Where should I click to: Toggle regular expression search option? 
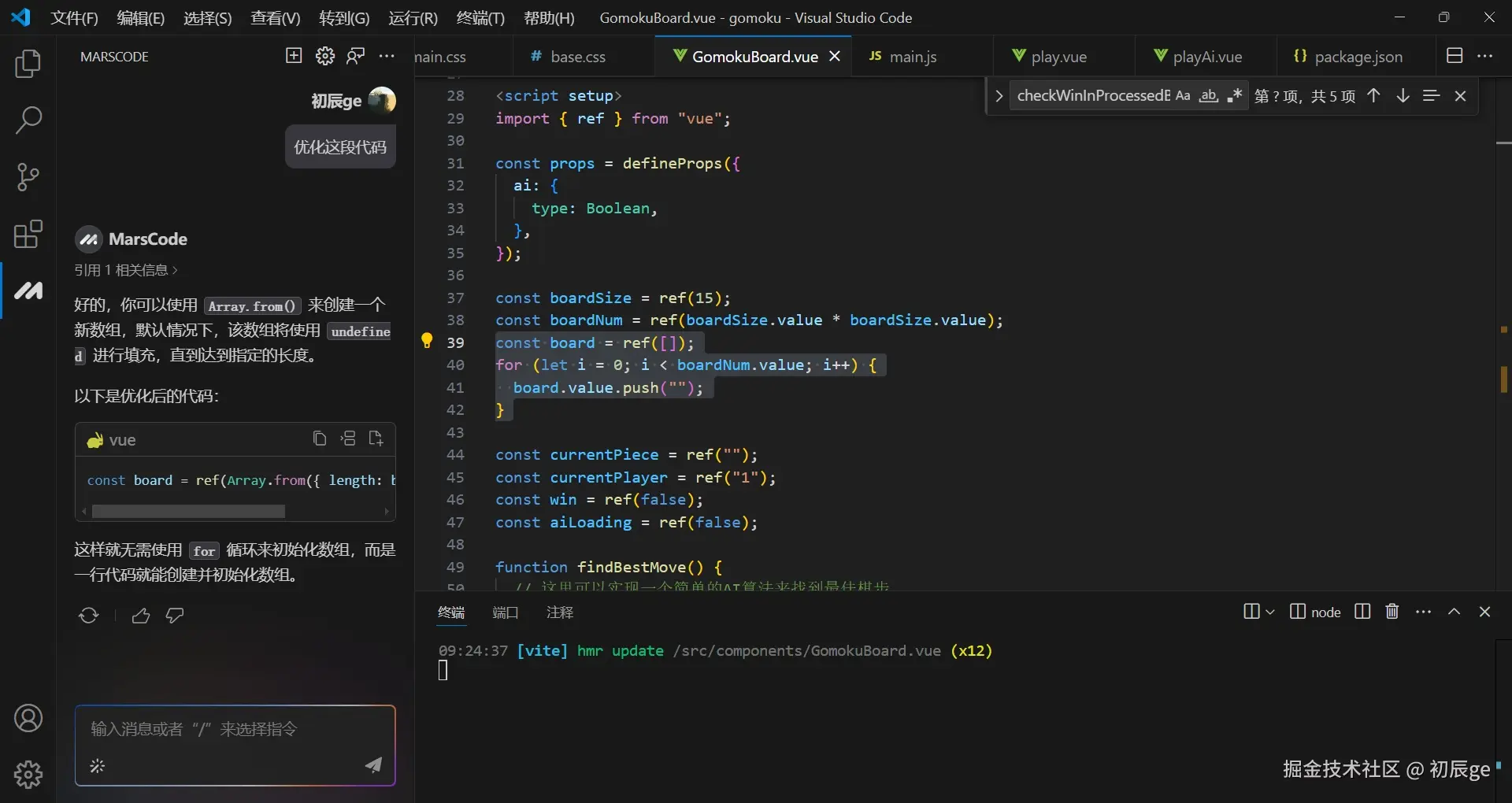coord(1234,96)
